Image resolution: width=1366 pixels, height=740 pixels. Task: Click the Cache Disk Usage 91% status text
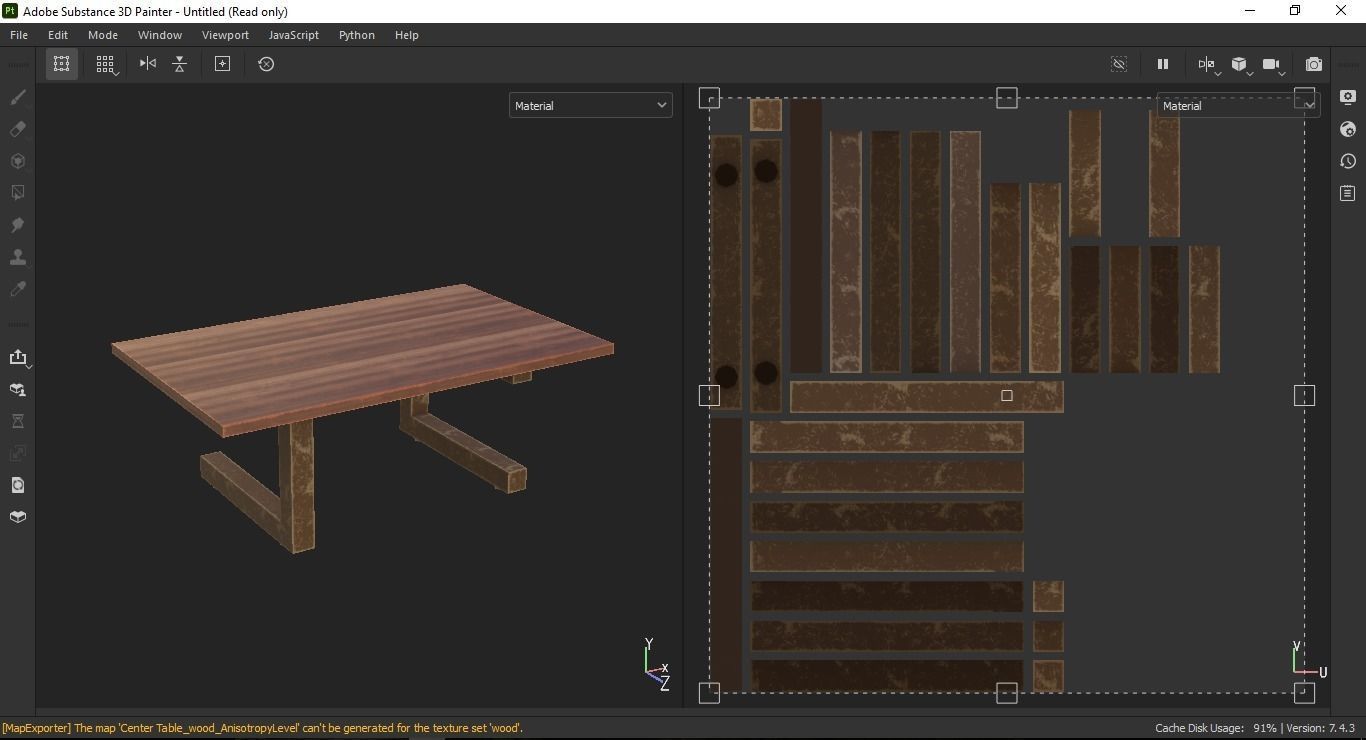1216,728
